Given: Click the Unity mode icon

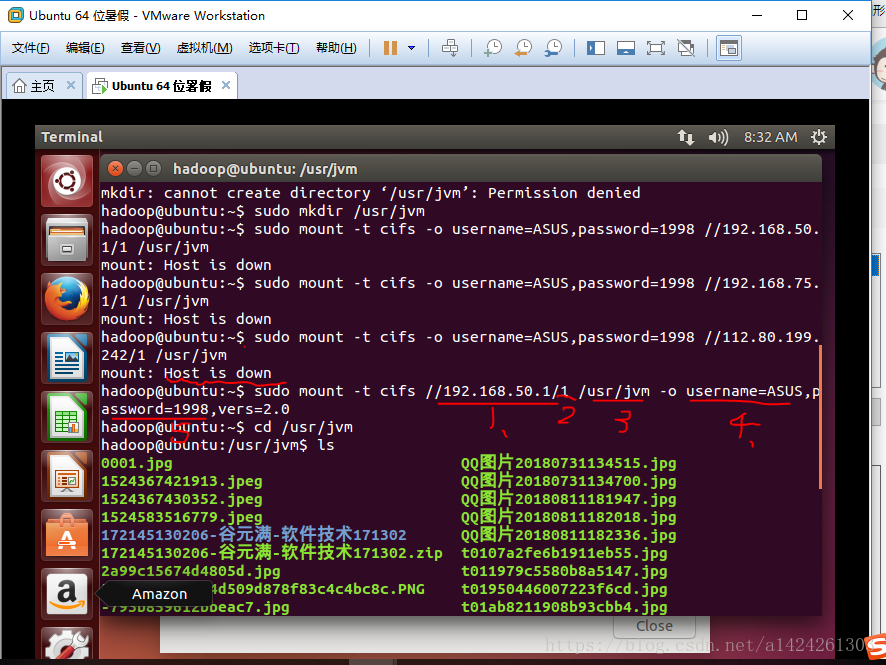Looking at the screenshot, I should (685, 48).
